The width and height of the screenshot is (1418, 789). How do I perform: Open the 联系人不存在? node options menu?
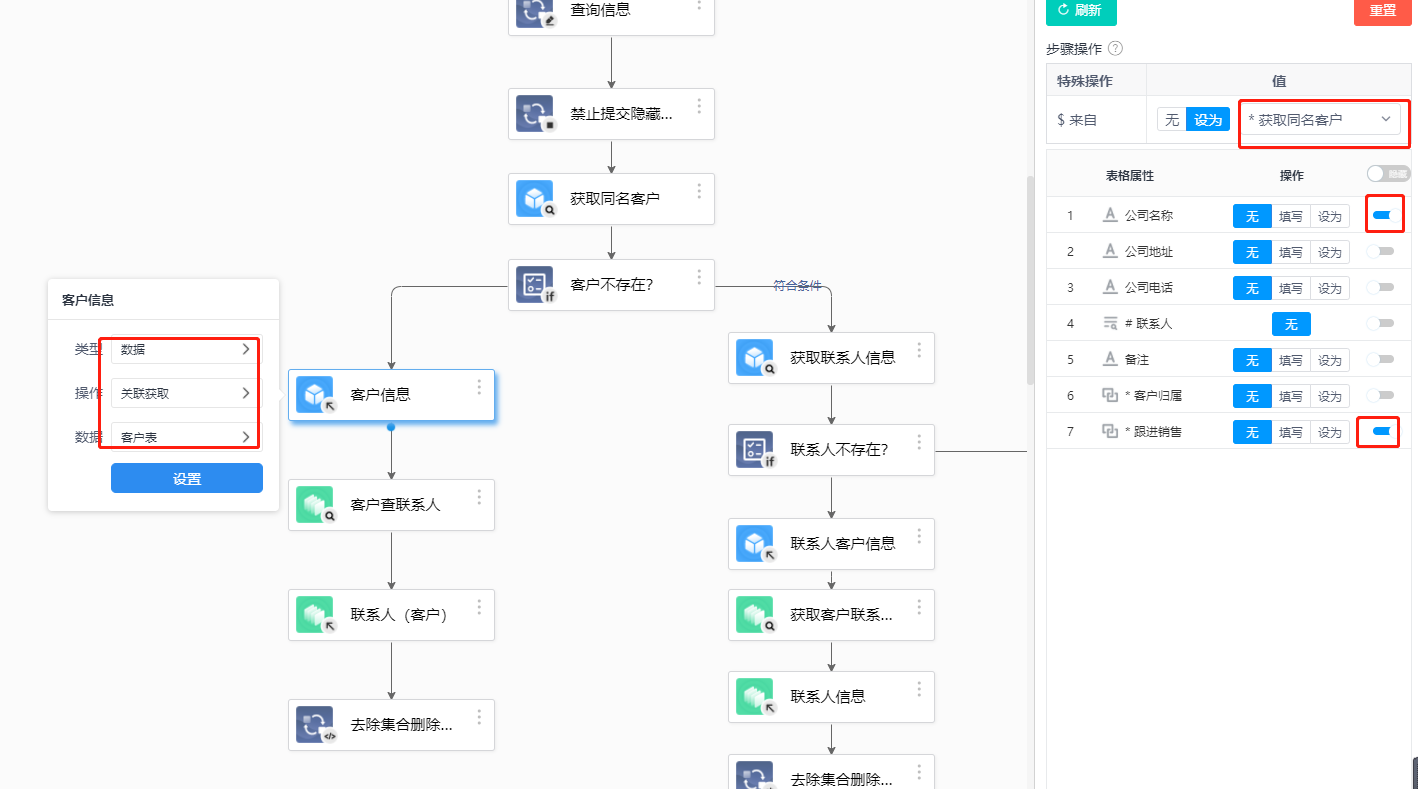pos(919,442)
